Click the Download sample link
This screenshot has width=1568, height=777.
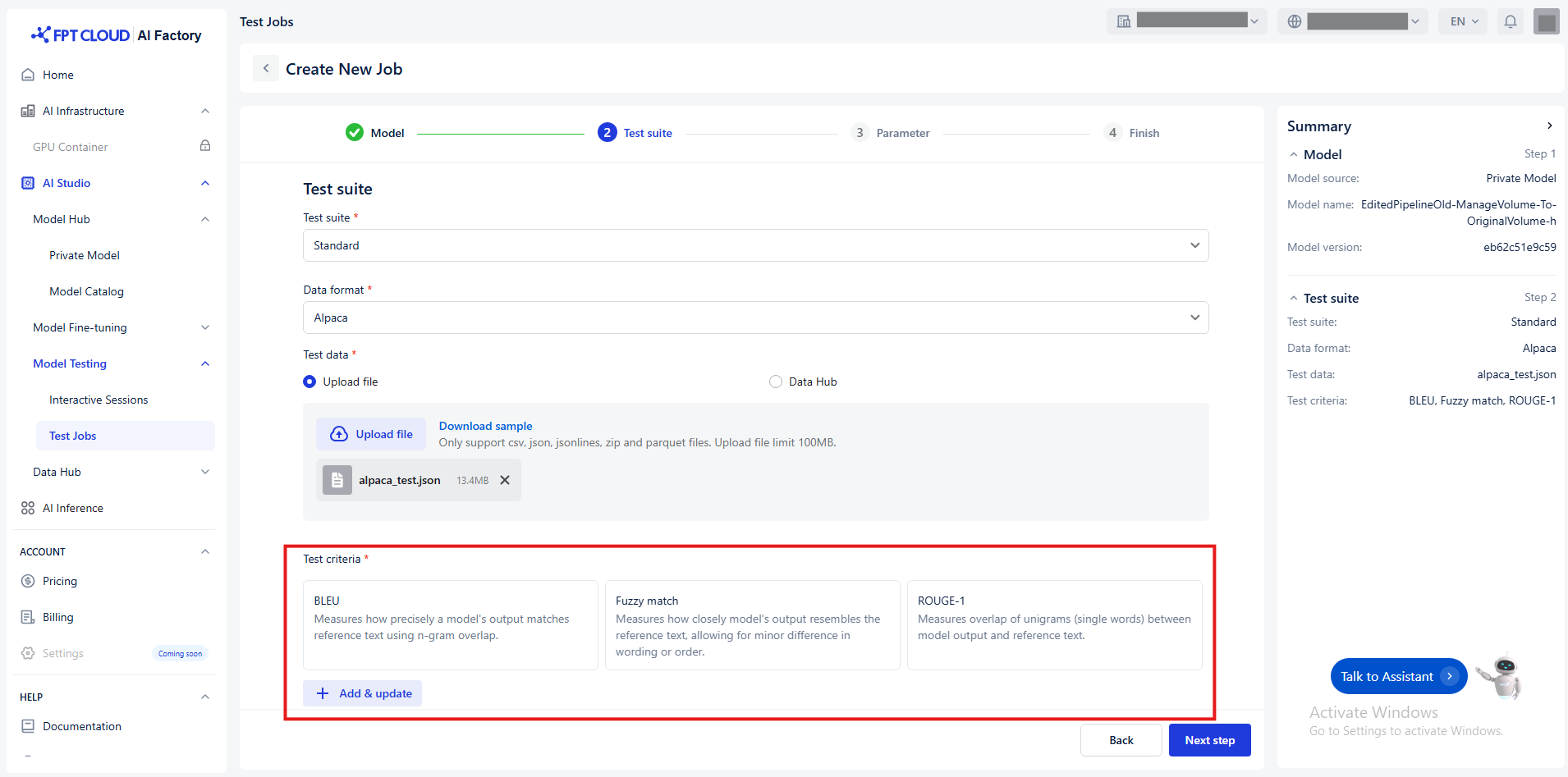(x=485, y=426)
